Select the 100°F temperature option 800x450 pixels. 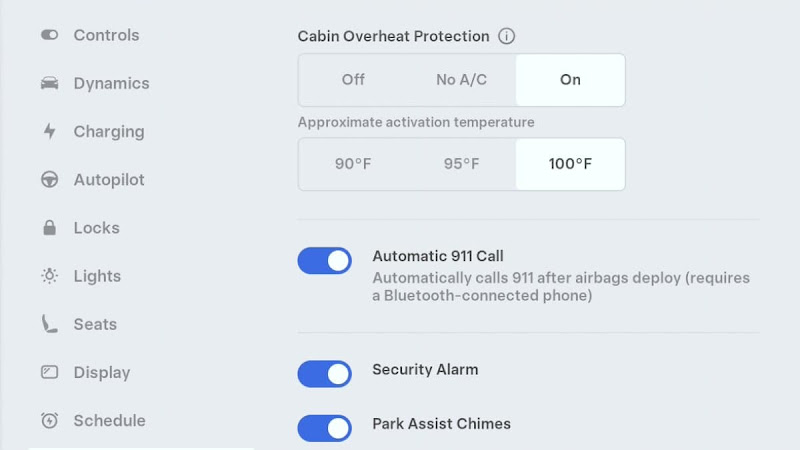click(570, 164)
